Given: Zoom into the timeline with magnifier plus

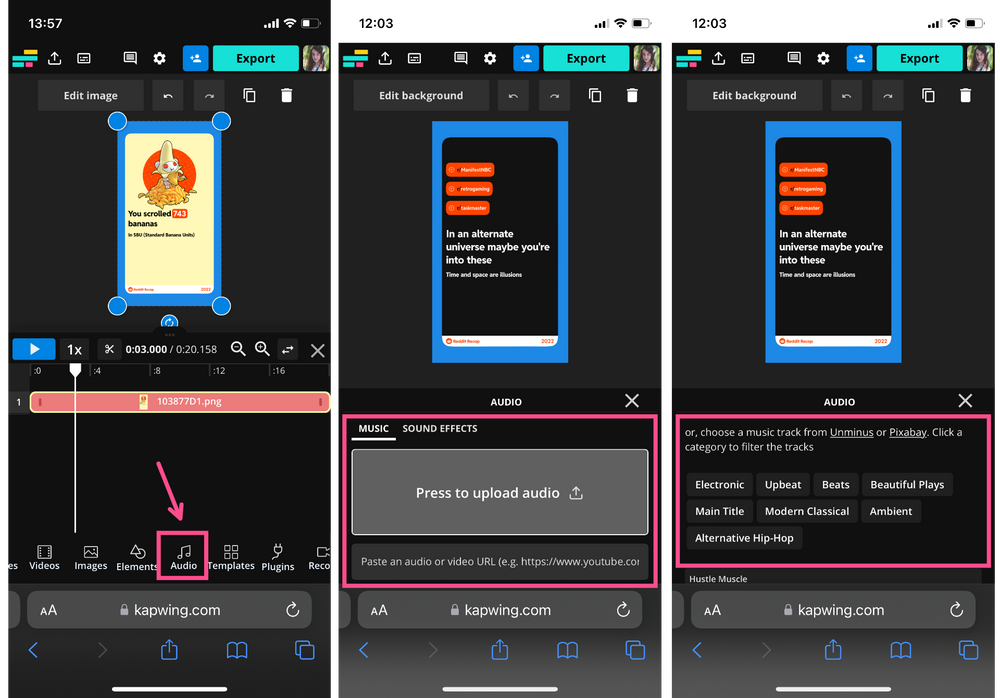Looking at the screenshot, I should pos(262,349).
